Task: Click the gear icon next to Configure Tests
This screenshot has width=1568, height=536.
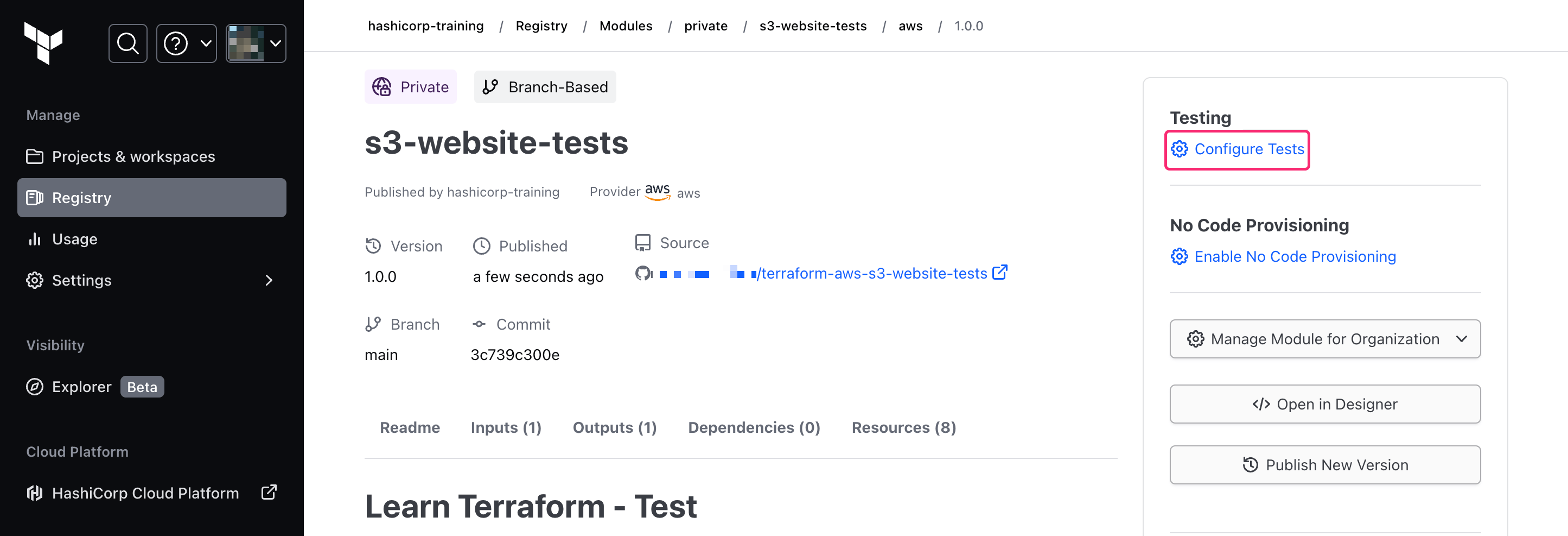Action: coord(1179,149)
